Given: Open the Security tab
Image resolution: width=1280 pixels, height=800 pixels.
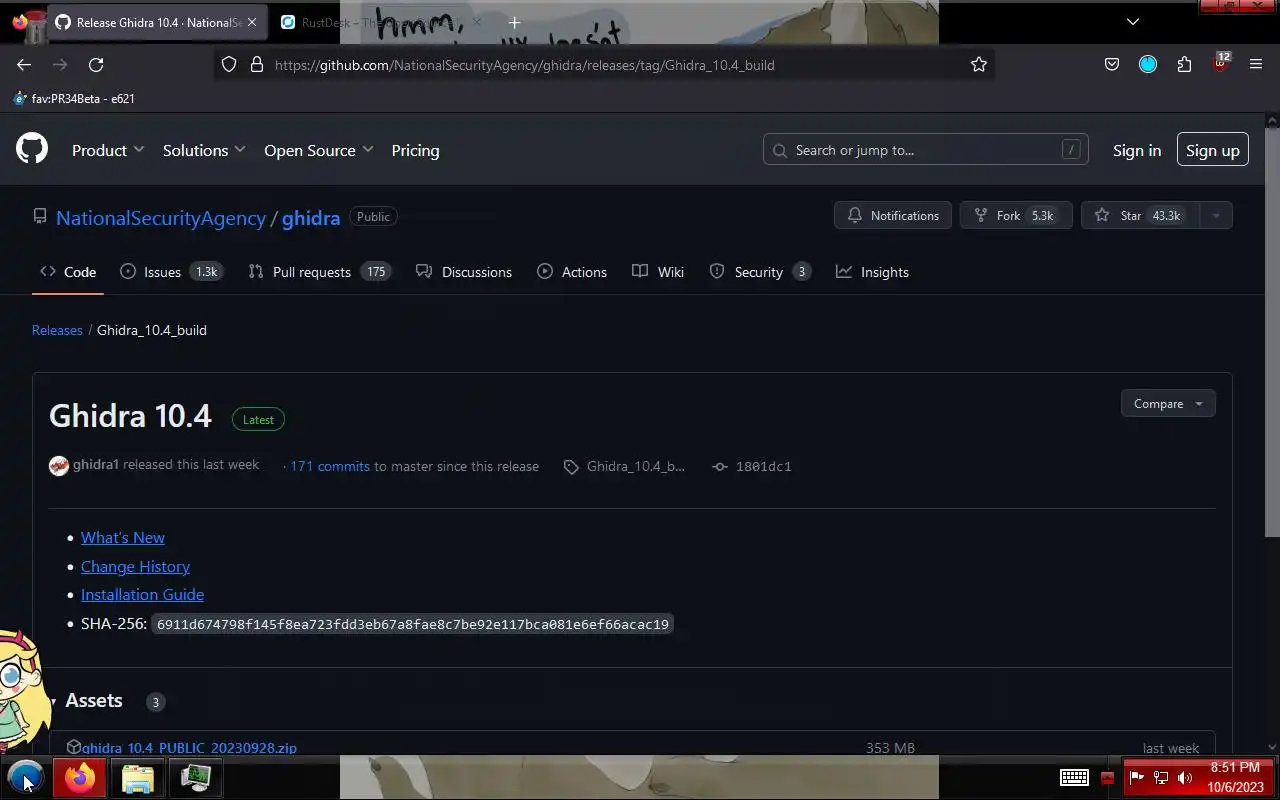Looking at the screenshot, I should (760, 272).
